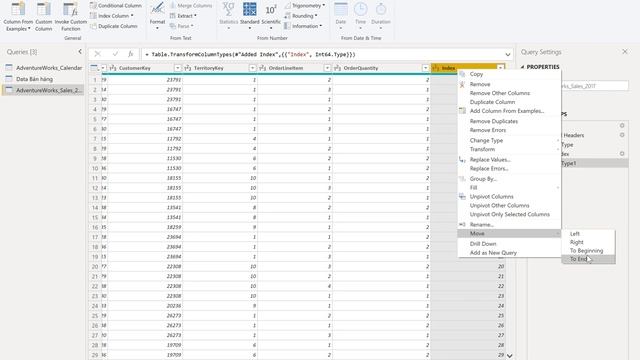
Task: Select Data Bán hàng query
Action: pyautogui.click(x=44, y=79)
